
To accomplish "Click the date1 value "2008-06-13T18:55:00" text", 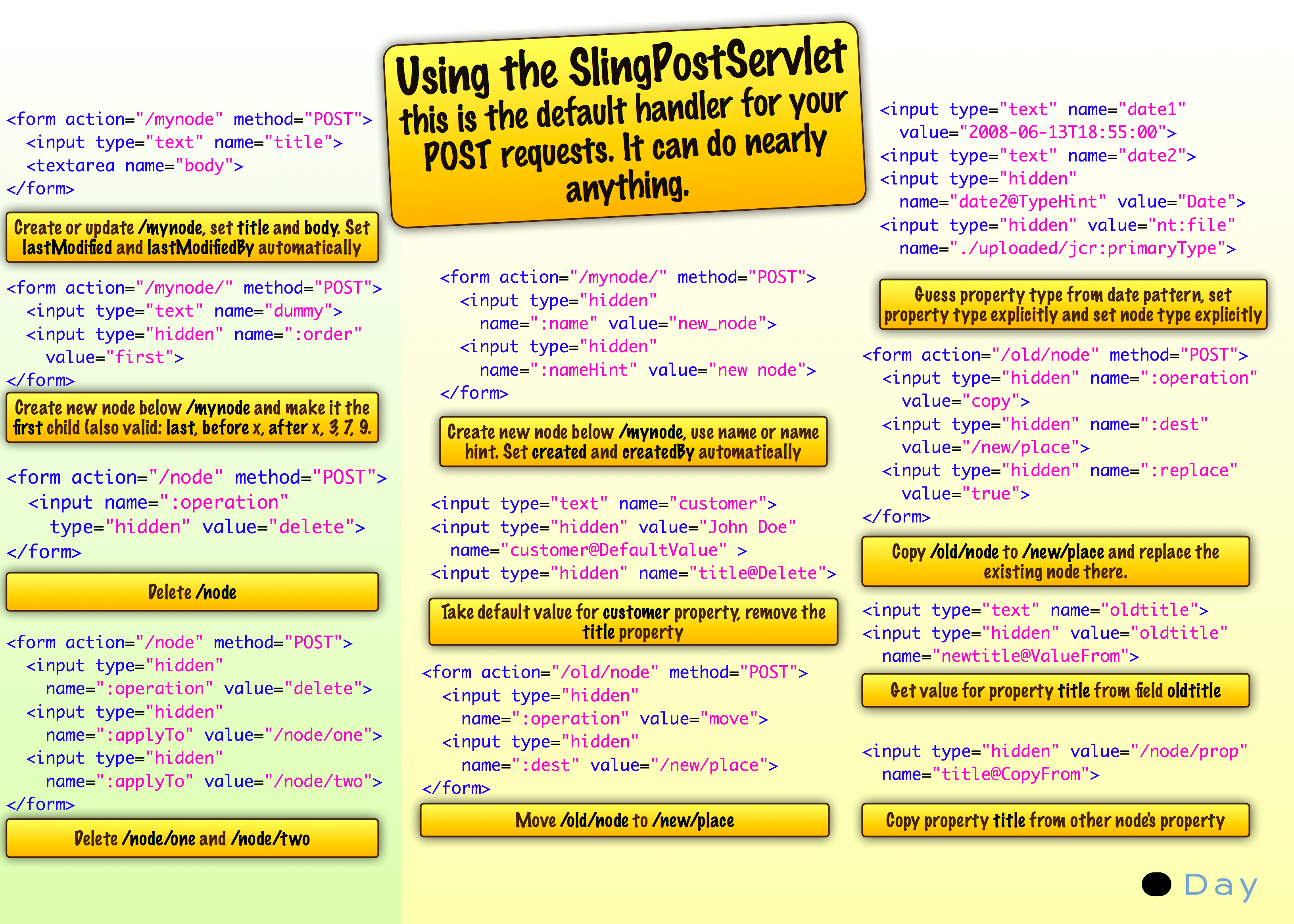I will (x=1062, y=132).
